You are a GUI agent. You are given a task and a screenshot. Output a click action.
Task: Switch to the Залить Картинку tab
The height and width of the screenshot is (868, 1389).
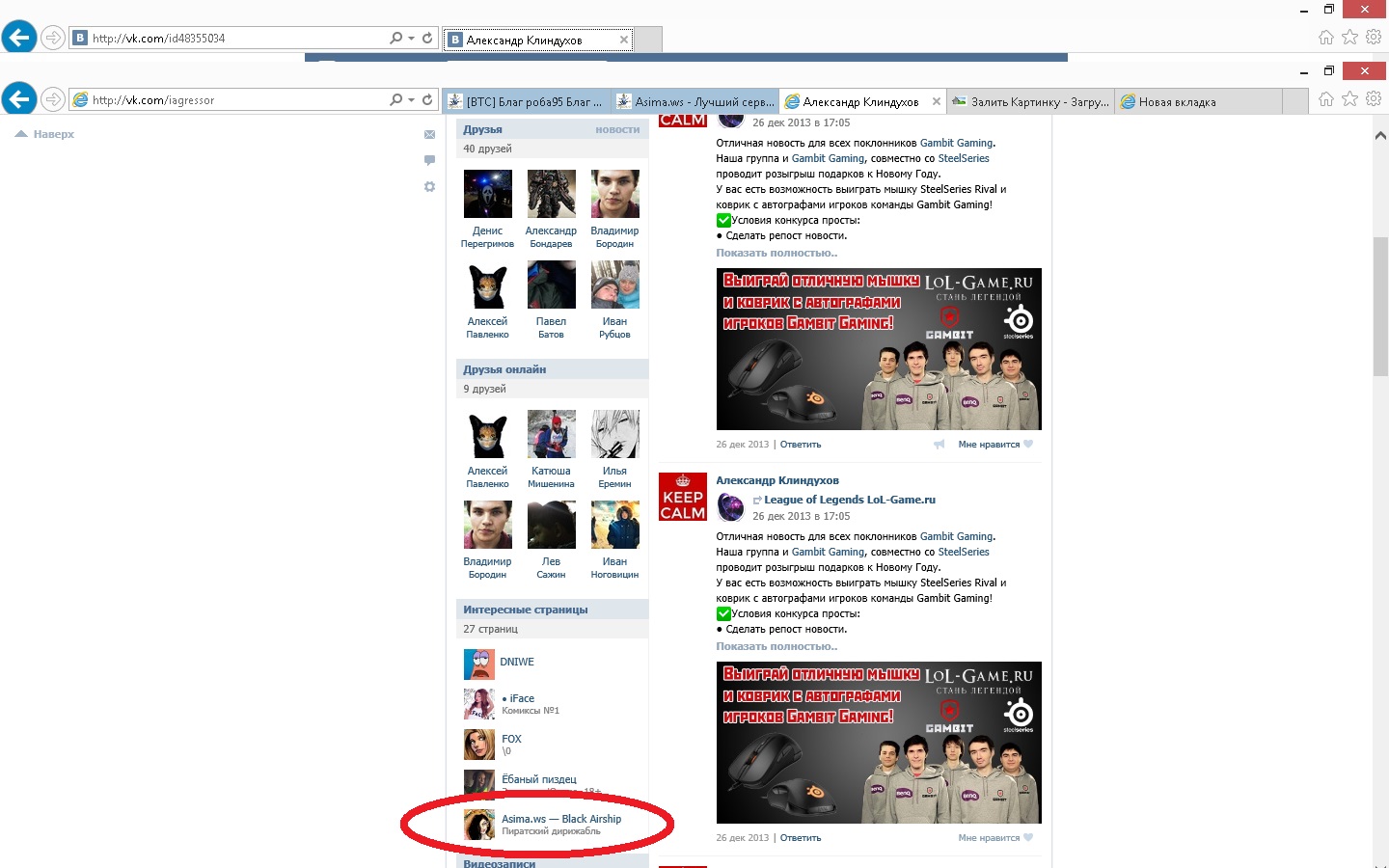click(x=1030, y=101)
